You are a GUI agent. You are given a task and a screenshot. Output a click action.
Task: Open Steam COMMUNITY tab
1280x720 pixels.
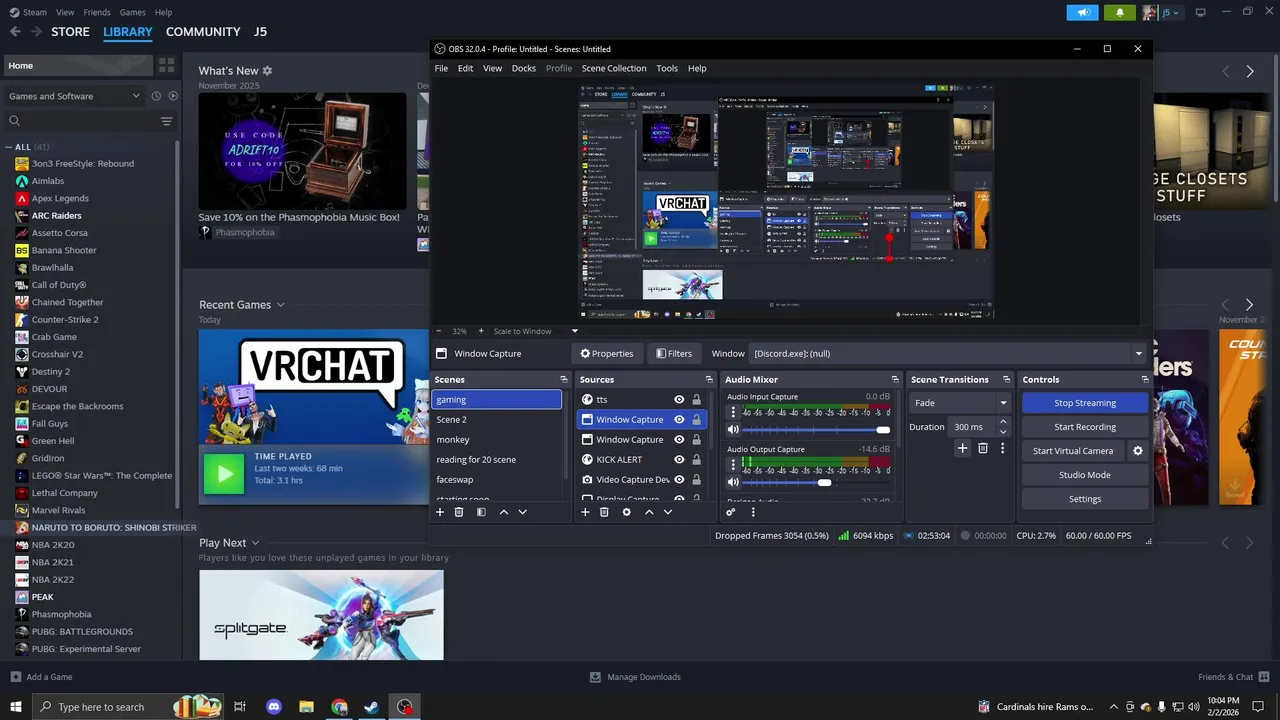point(203,32)
